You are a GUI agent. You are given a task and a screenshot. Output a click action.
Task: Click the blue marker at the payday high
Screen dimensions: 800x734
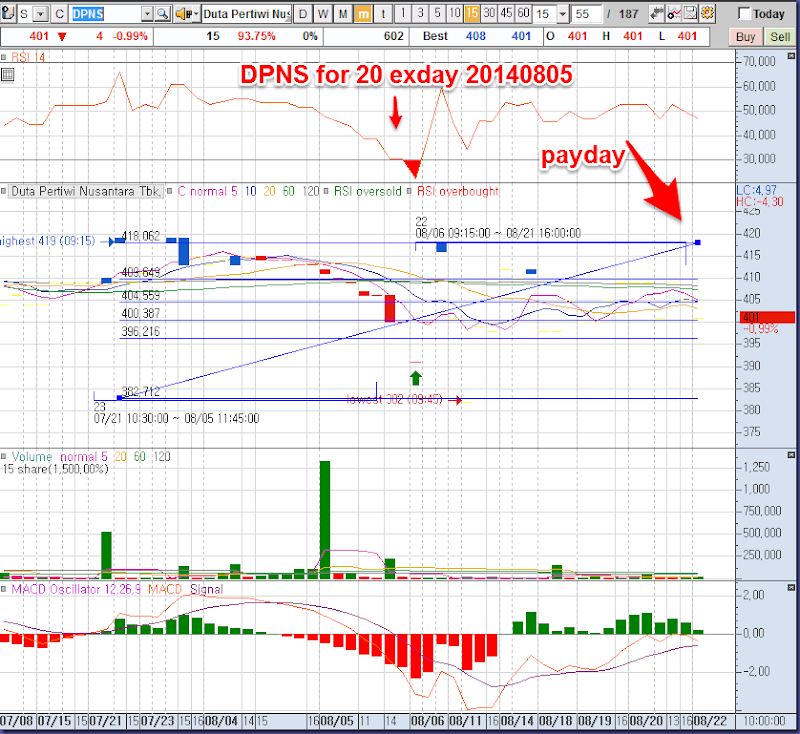coord(697,242)
